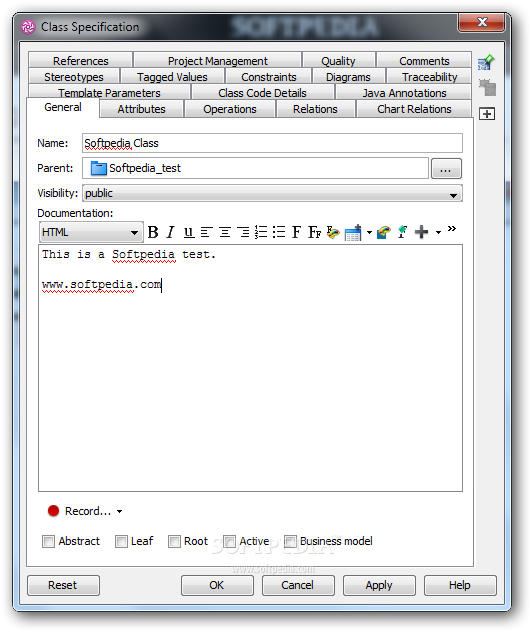Align documentation text left

207,232
